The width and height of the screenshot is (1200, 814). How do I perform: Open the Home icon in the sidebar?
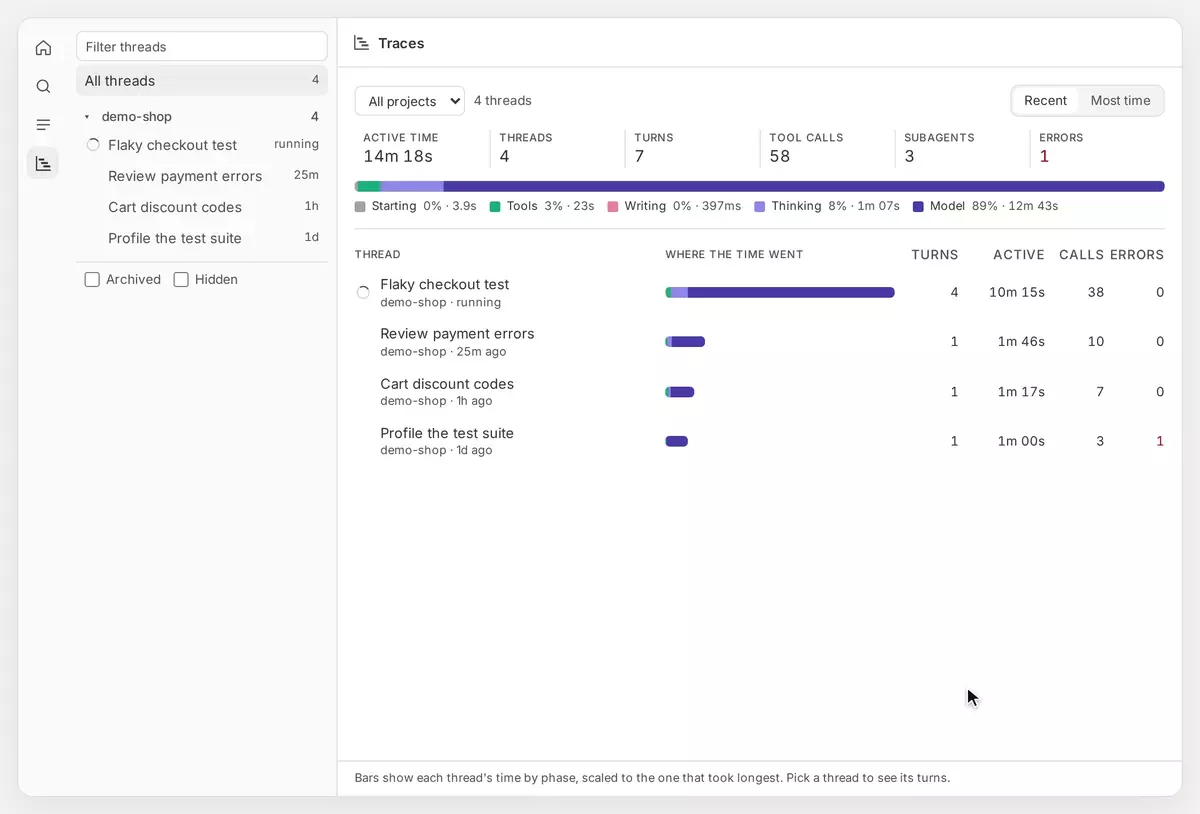43,48
